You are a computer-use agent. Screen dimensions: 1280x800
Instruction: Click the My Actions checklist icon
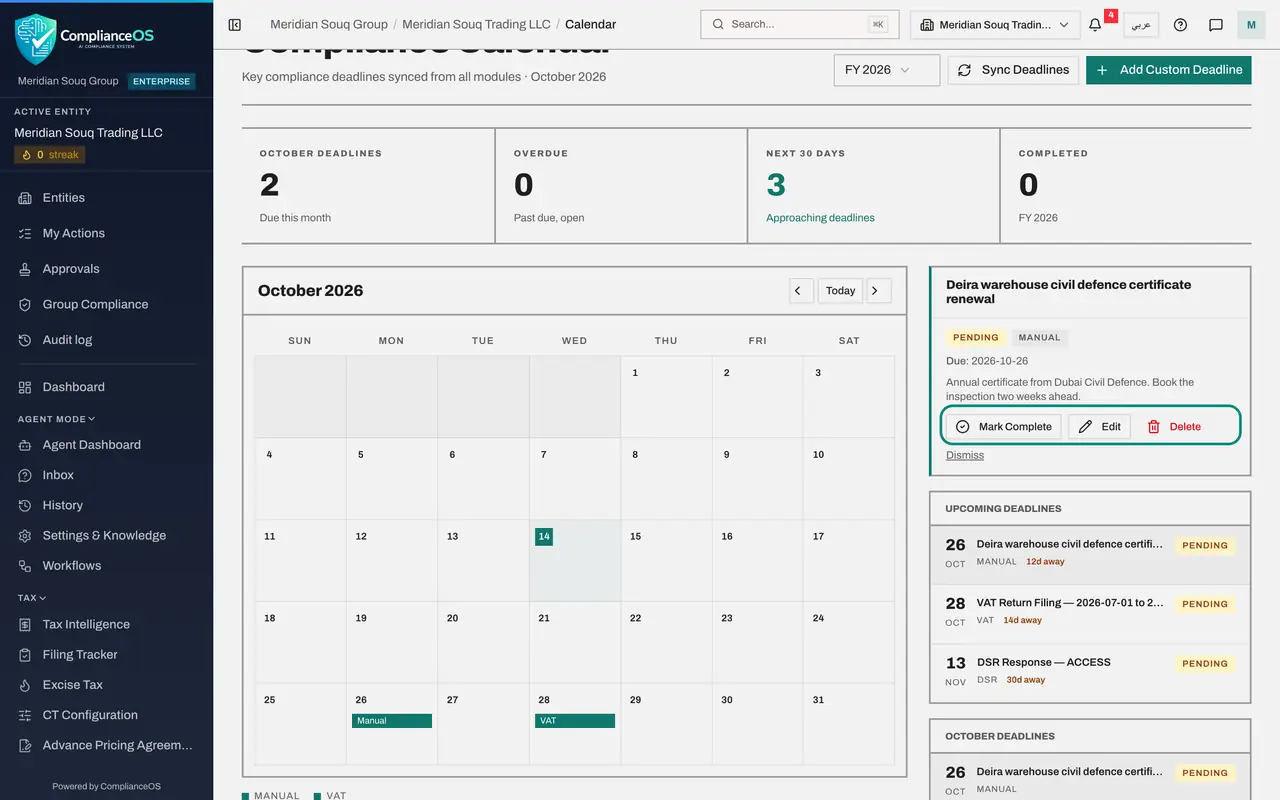[25, 233]
